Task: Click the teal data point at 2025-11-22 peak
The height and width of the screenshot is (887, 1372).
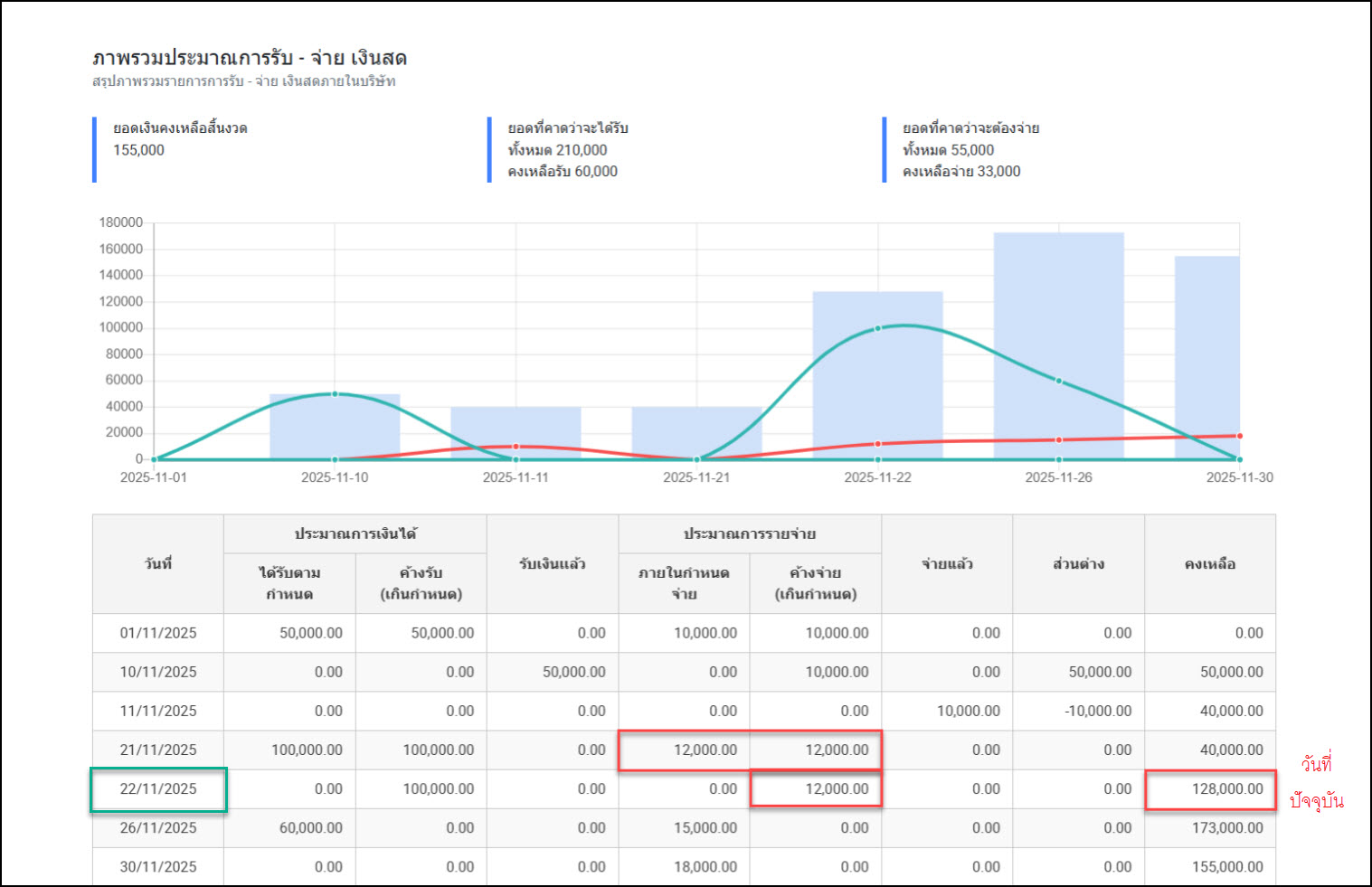Action: [x=877, y=328]
